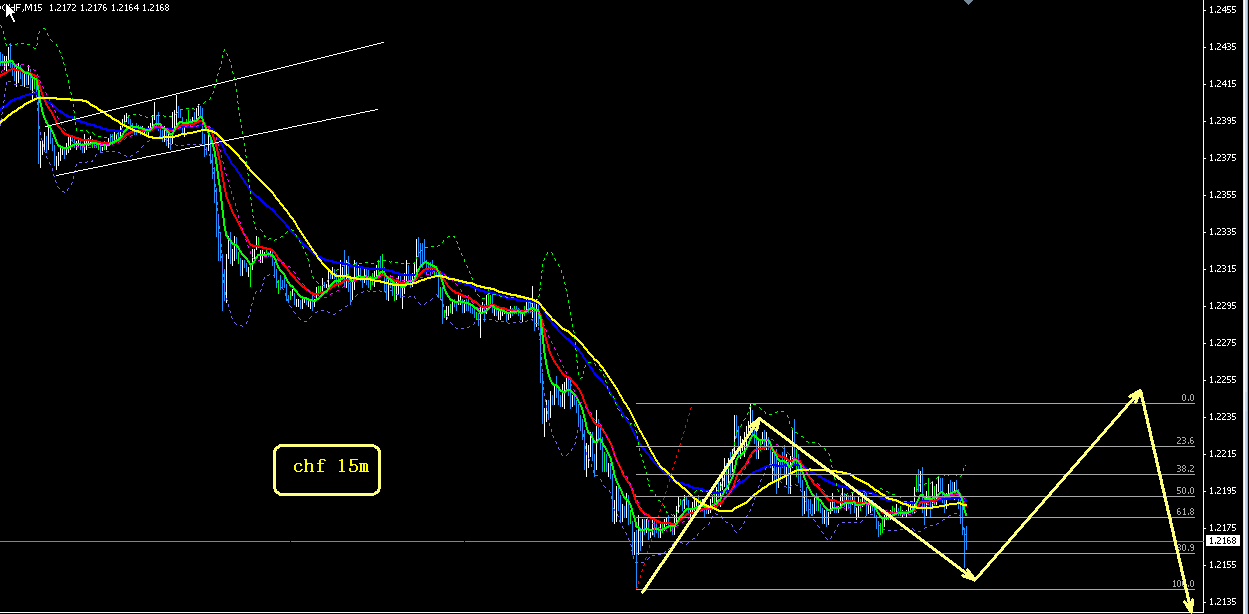Click price scale value 1.2255

(x=1222, y=380)
